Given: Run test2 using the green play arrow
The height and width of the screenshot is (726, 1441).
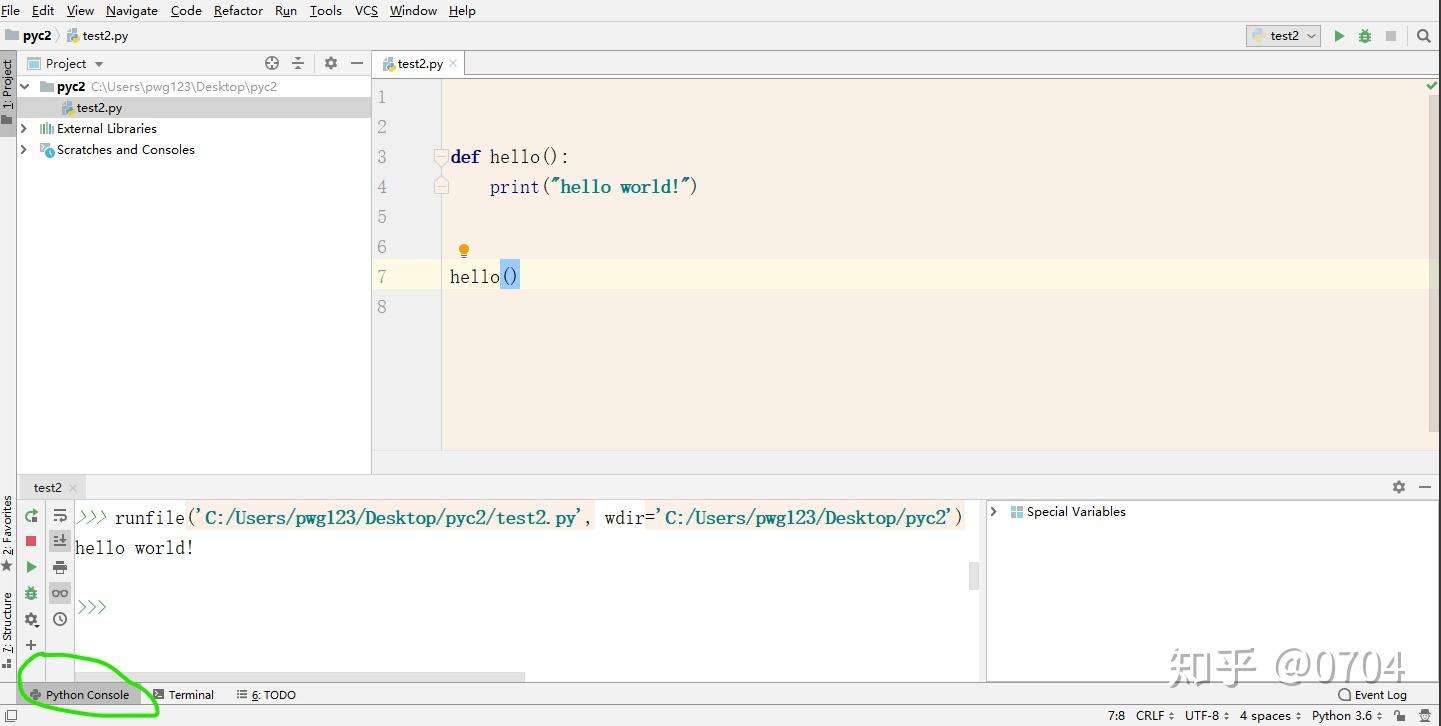Looking at the screenshot, I should [x=1339, y=35].
